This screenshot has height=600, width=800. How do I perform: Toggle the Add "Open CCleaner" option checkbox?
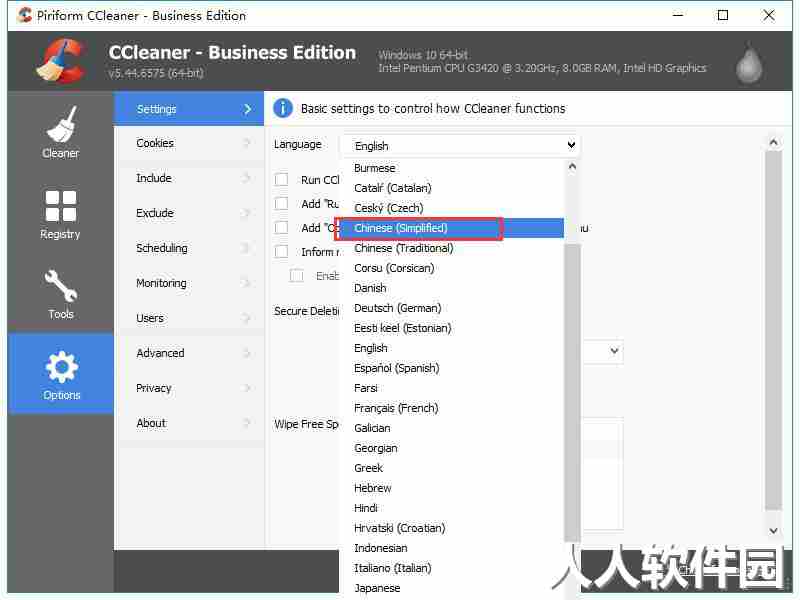click(x=281, y=228)
